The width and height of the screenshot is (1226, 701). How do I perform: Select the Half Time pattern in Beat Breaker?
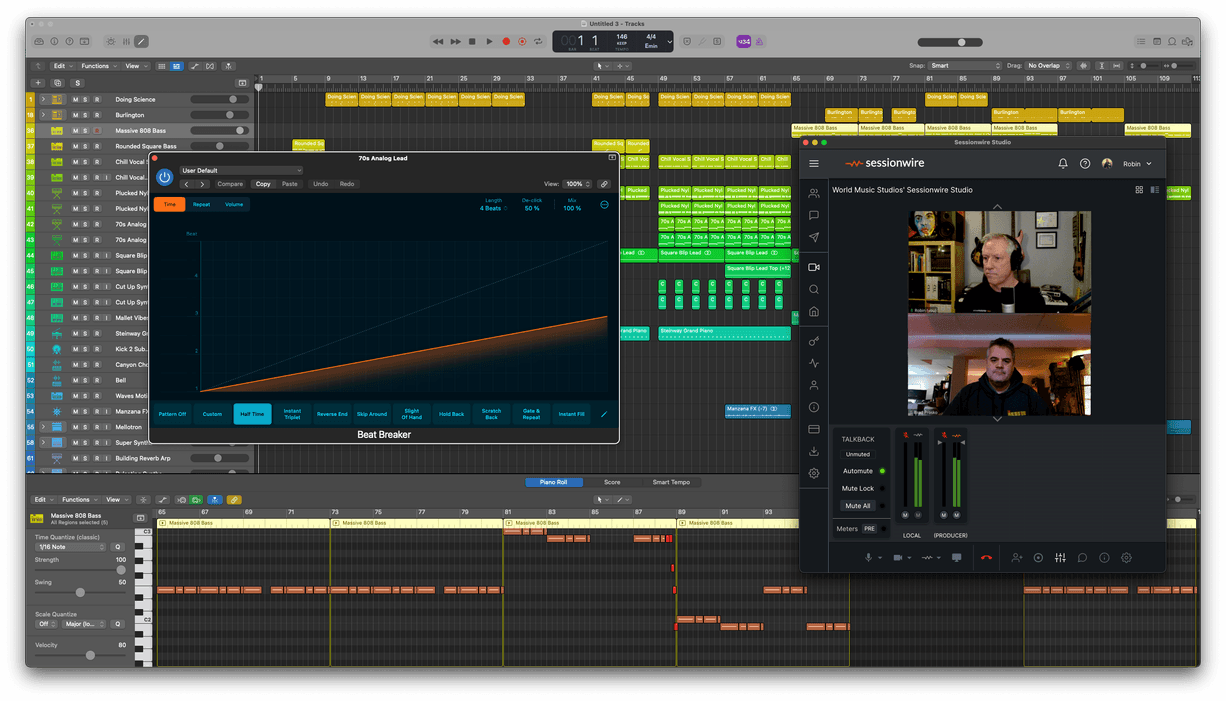252,413
